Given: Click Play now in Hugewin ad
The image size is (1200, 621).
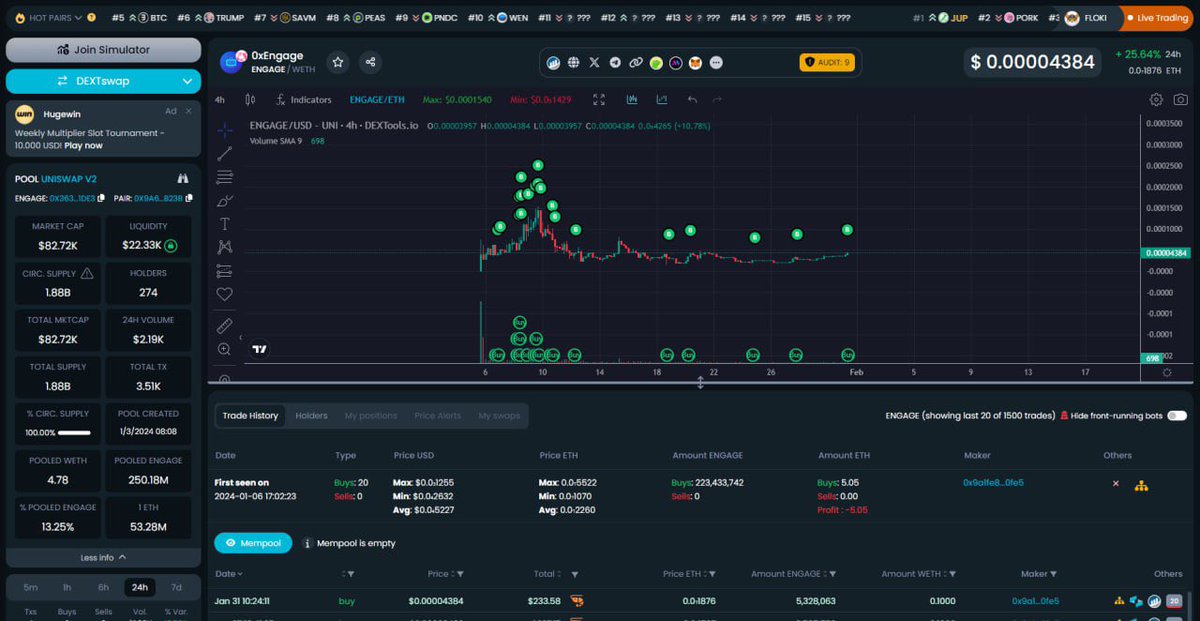Looking at the screenshot, I should pos(83,145).
